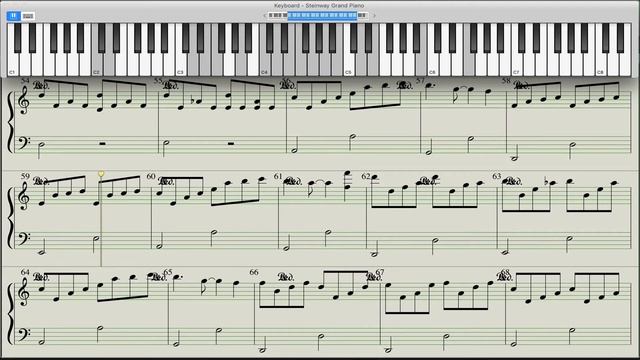Click measure number 61
This screenshot has height=360, width=640.
click(x=278, y=176)
